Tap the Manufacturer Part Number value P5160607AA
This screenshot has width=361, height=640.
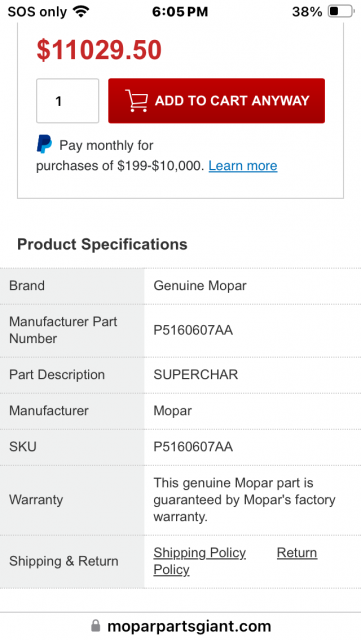193,330
